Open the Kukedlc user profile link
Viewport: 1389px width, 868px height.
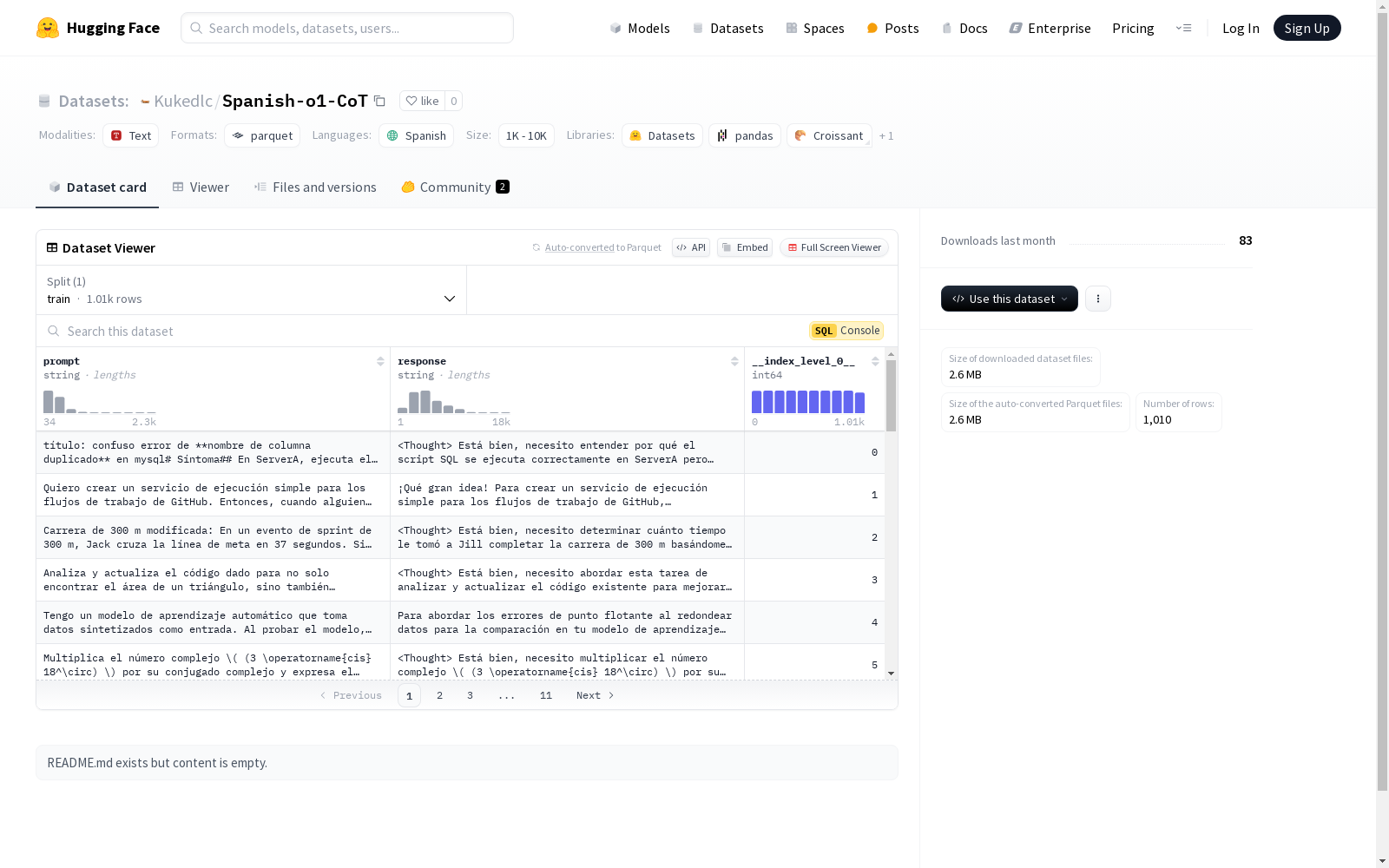(183, 101)
